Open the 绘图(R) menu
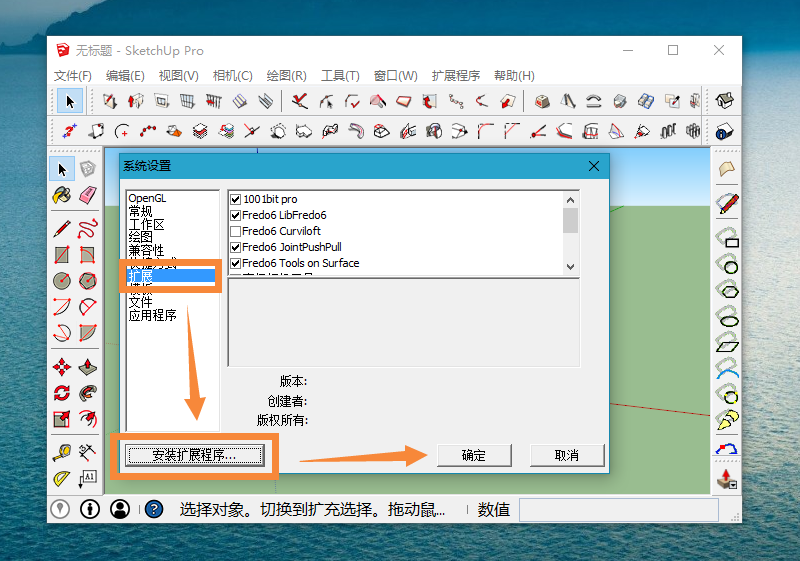 click(x=286, y=76)
